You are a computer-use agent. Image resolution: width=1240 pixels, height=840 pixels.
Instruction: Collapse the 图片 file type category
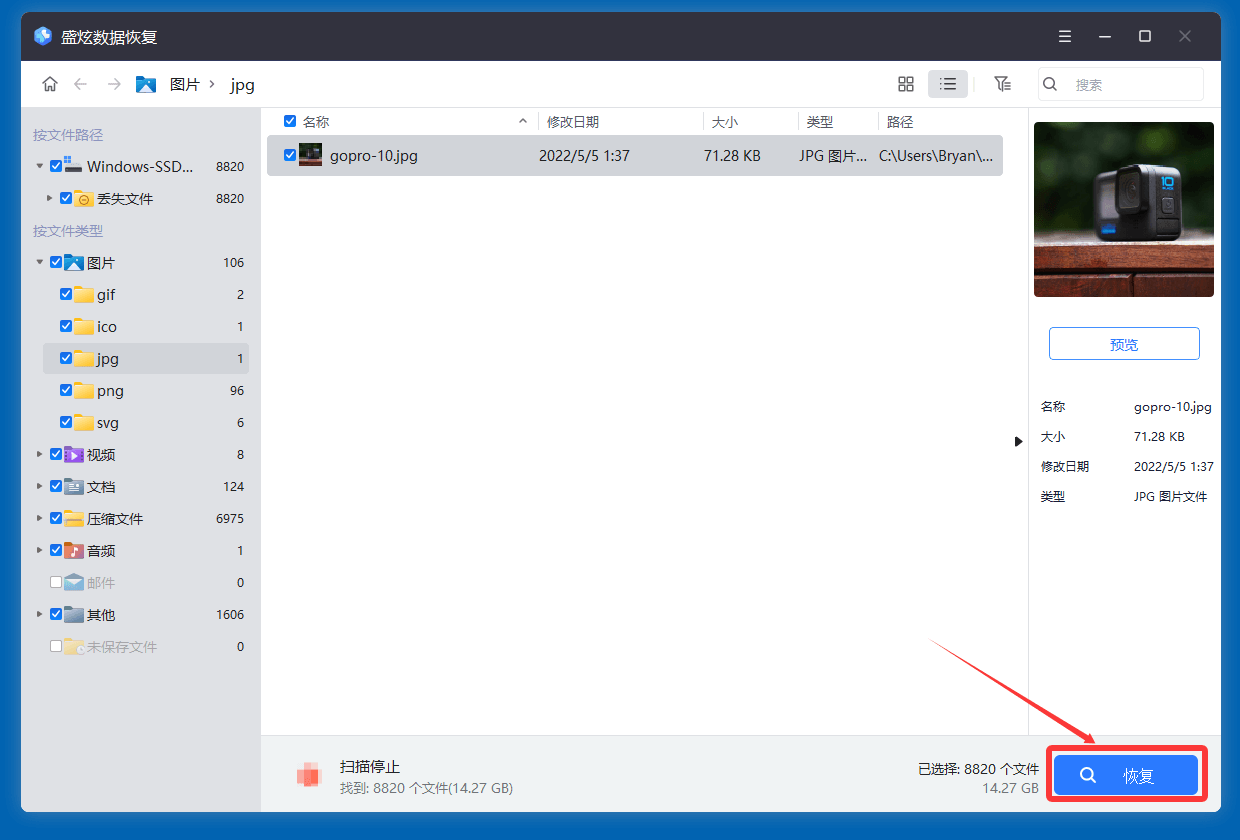(41, 262)
